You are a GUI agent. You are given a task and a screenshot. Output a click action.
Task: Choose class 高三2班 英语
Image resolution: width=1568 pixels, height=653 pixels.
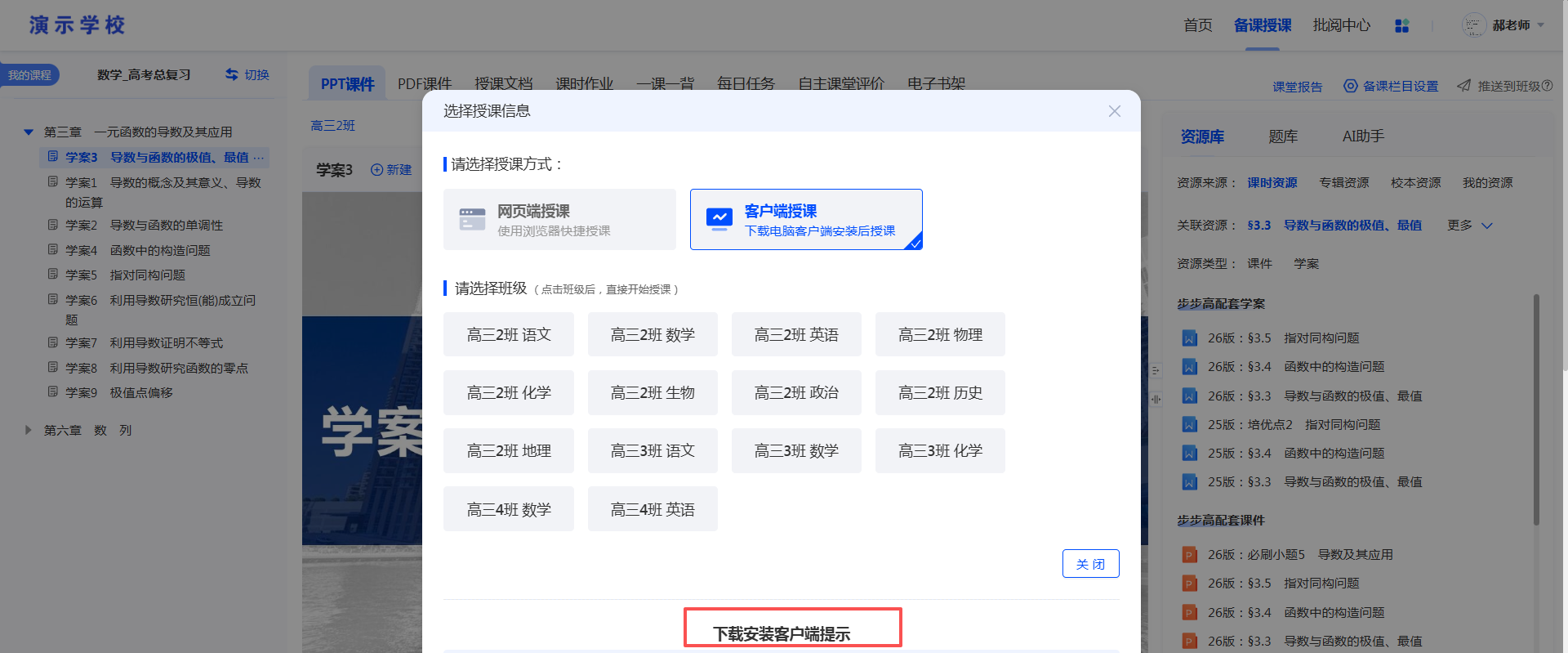coord(796,334)
